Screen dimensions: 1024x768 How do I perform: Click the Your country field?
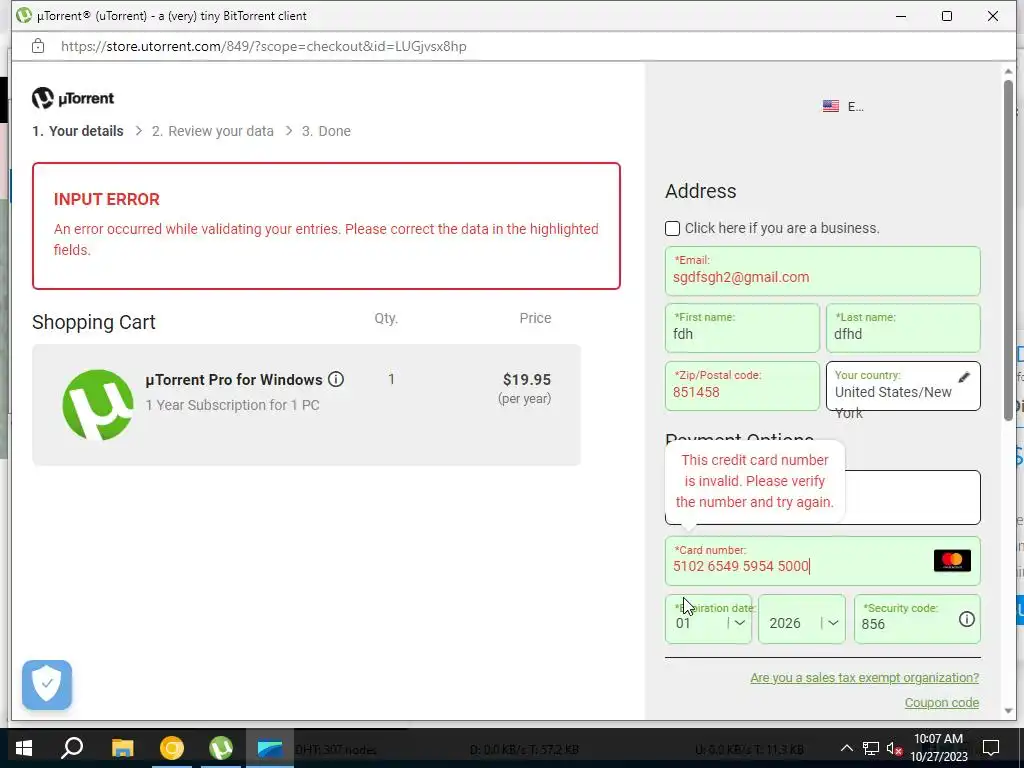903,386
